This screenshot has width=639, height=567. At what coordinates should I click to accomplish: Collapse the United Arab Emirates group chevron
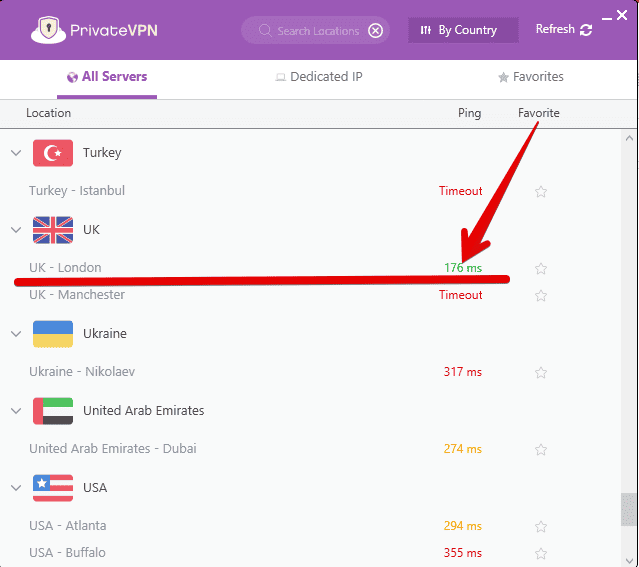click(16, 411)
